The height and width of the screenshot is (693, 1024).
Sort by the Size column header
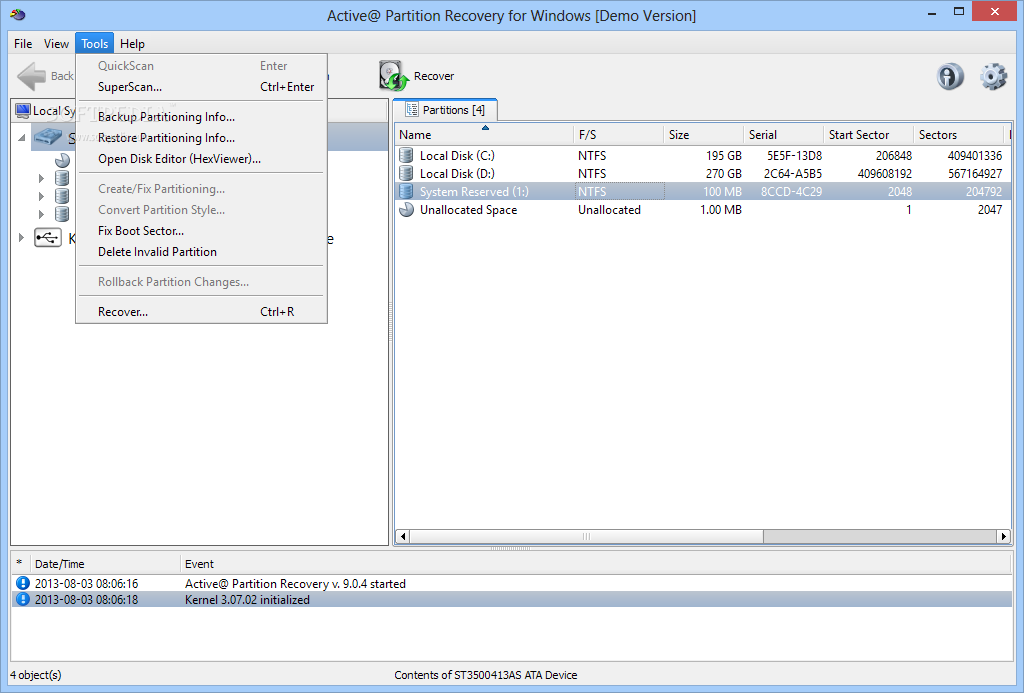pos(703,135)
